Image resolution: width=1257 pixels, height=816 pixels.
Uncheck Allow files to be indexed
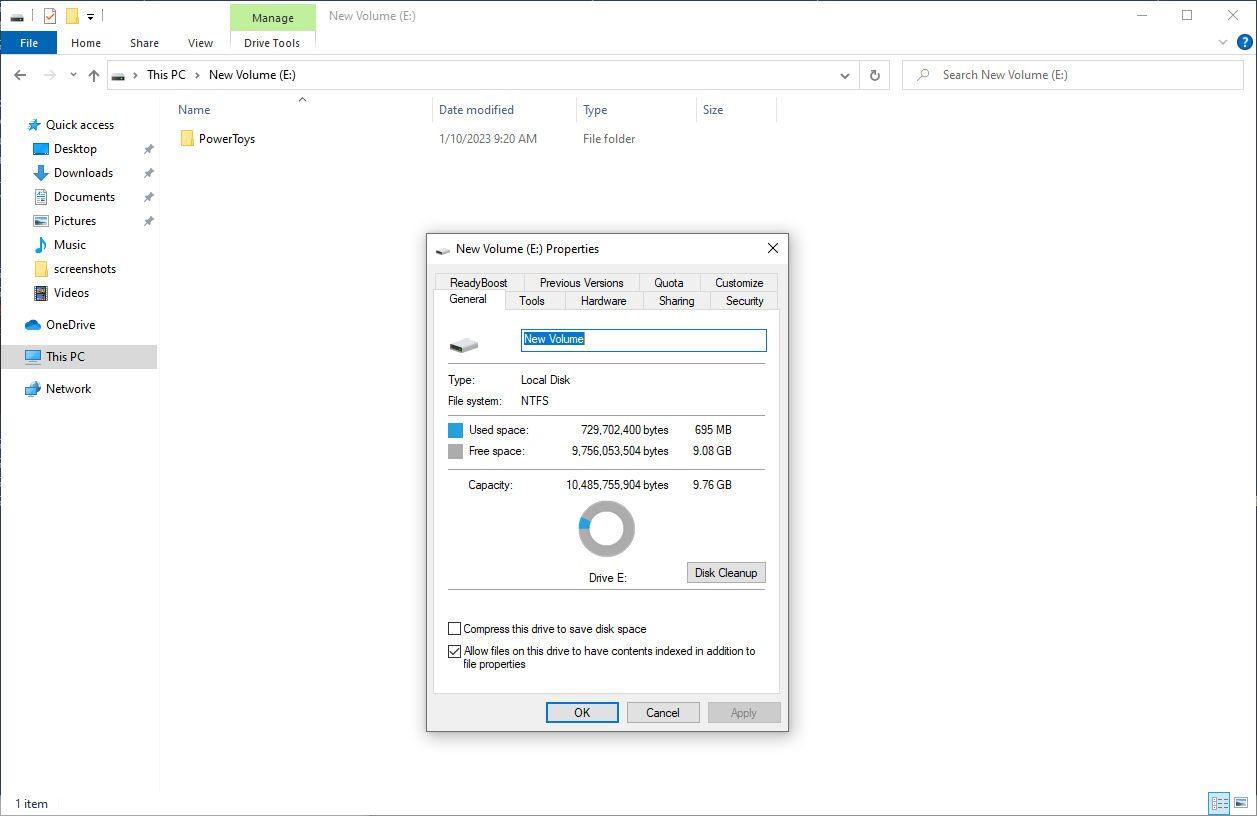click(x=455, y=651)
